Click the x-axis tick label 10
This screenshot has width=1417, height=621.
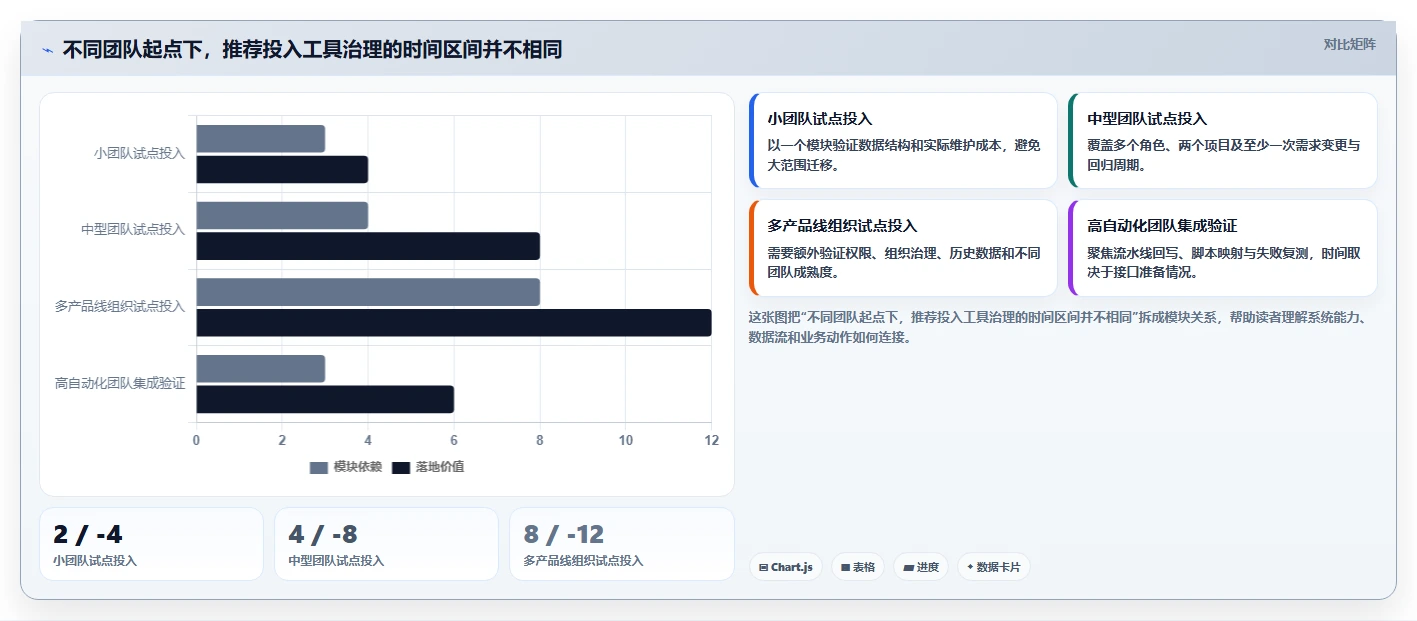point(626,441)
